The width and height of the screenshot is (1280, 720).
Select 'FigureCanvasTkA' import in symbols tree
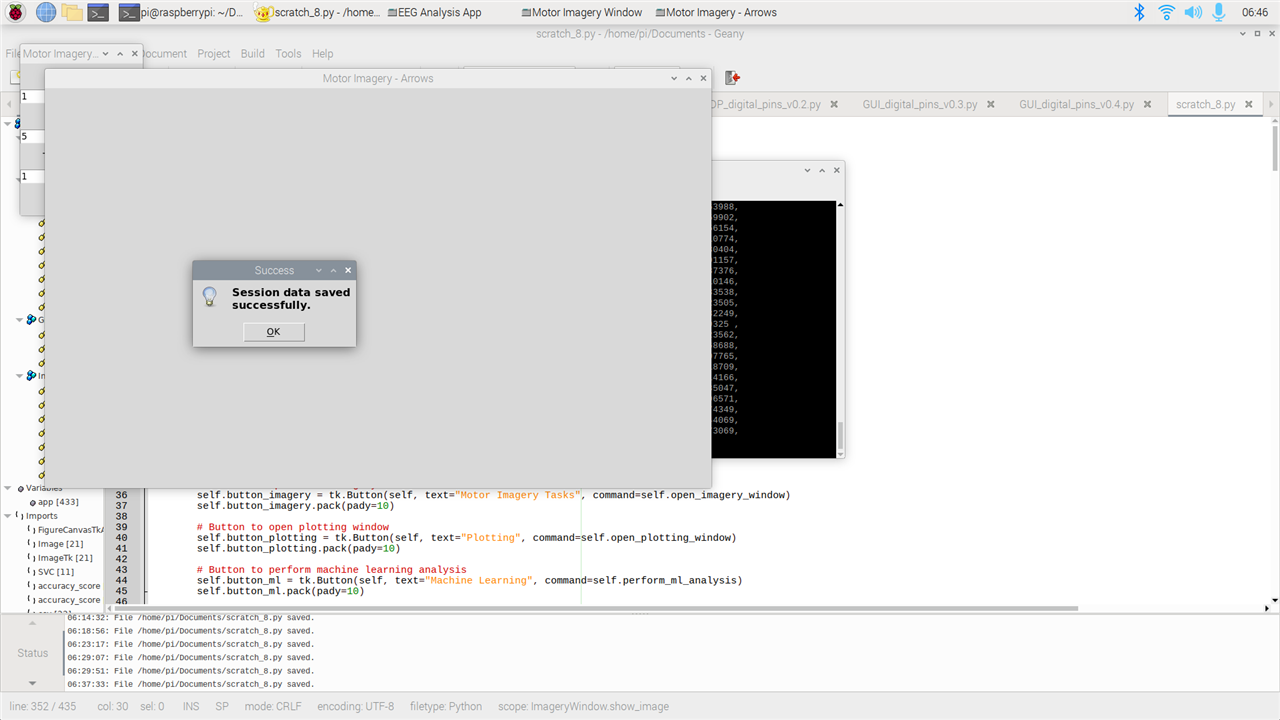coord(70,530)
